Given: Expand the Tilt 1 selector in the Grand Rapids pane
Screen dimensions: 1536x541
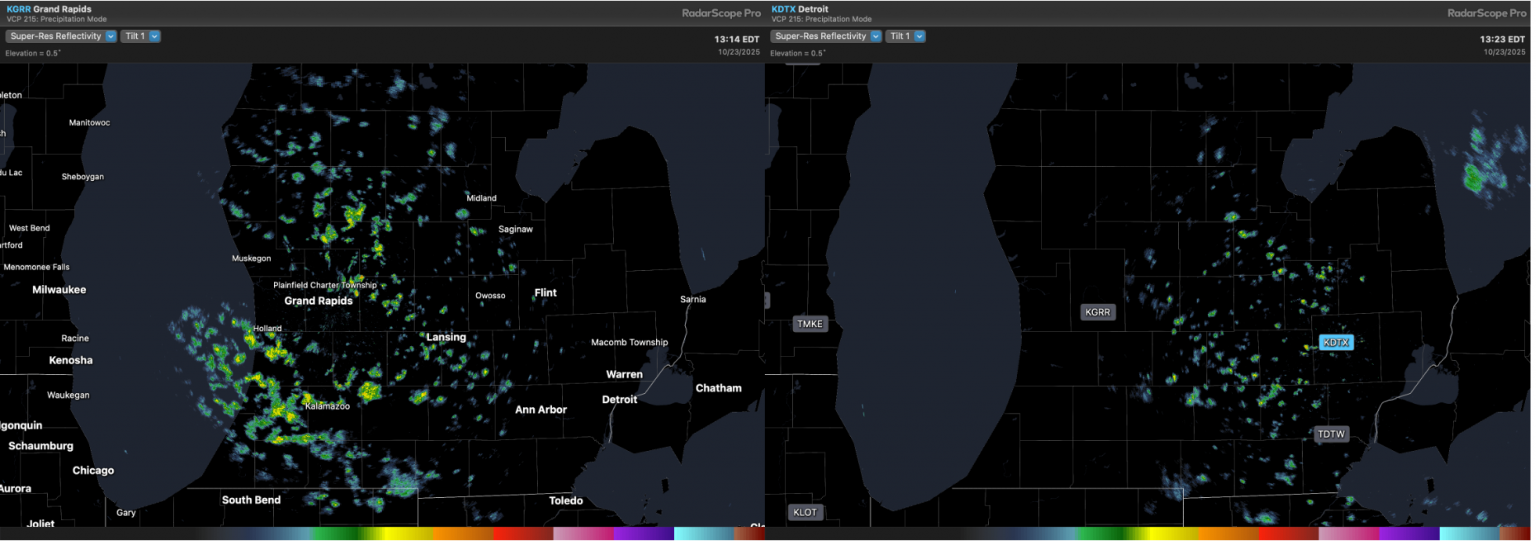Looking at the screenshot, I should pyautogui.click(x=141, y=36).
